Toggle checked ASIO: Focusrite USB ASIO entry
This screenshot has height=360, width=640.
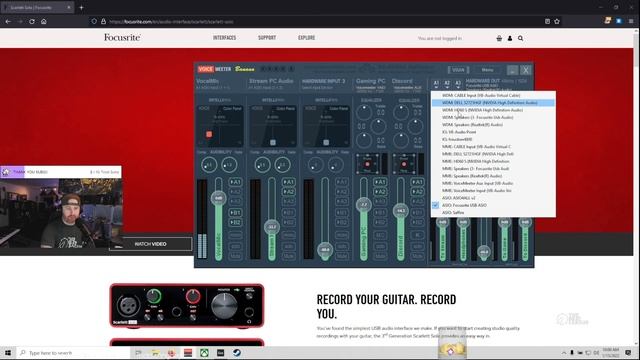click(x=493, y=205)
